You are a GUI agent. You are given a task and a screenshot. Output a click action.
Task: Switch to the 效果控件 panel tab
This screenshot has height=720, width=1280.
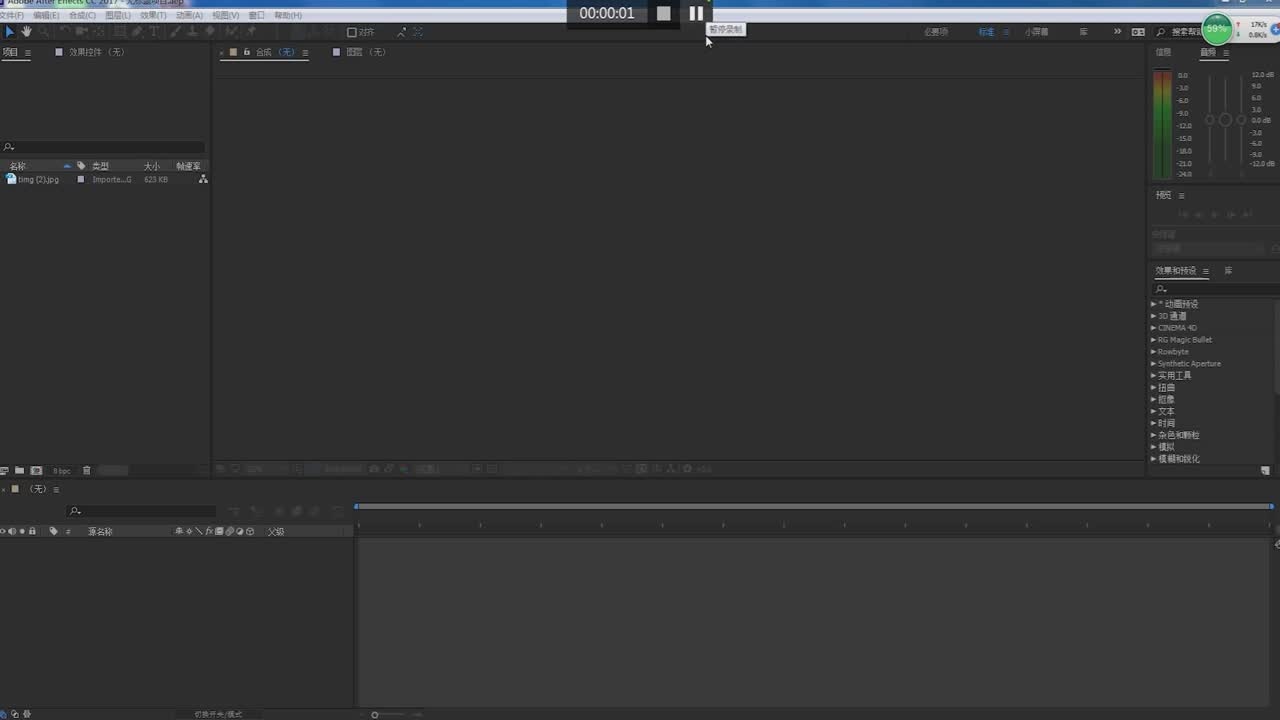point(96,52)
